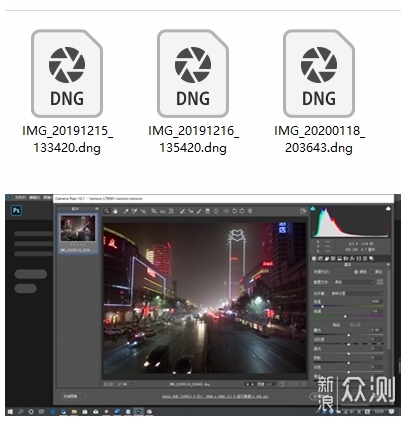Select the Hand tool in Camera Raw toolbar
This screenshot has height=421, width=406.
(x=116, y=211)
